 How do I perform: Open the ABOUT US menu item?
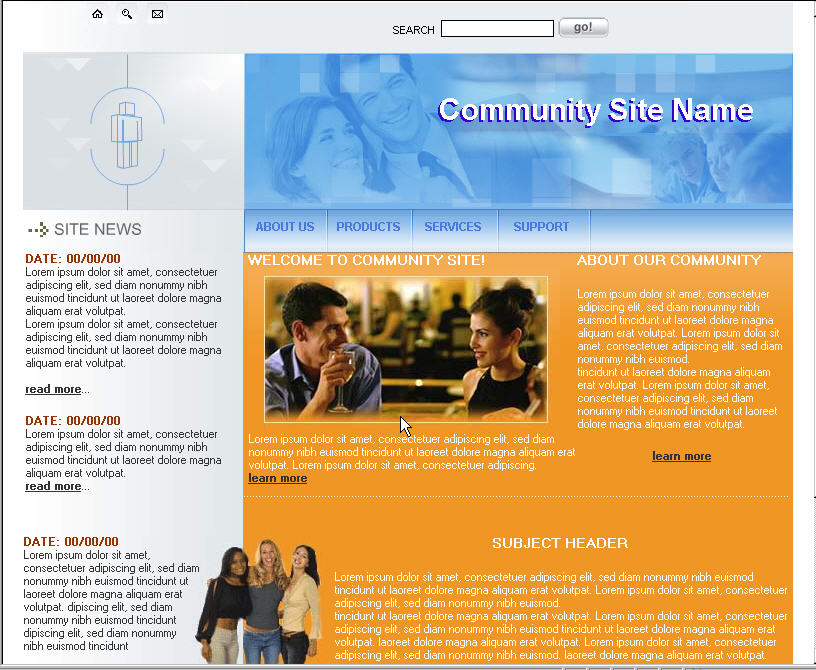pos(285,226)
